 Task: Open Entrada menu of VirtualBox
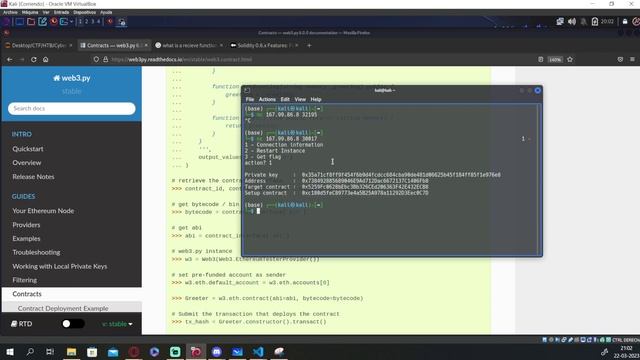point(61,12)
